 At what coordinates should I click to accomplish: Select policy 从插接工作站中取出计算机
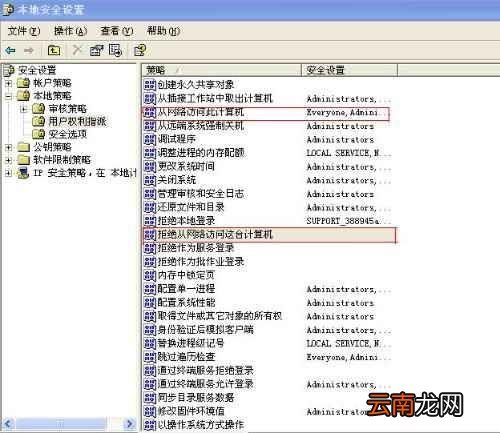point(215,98)
